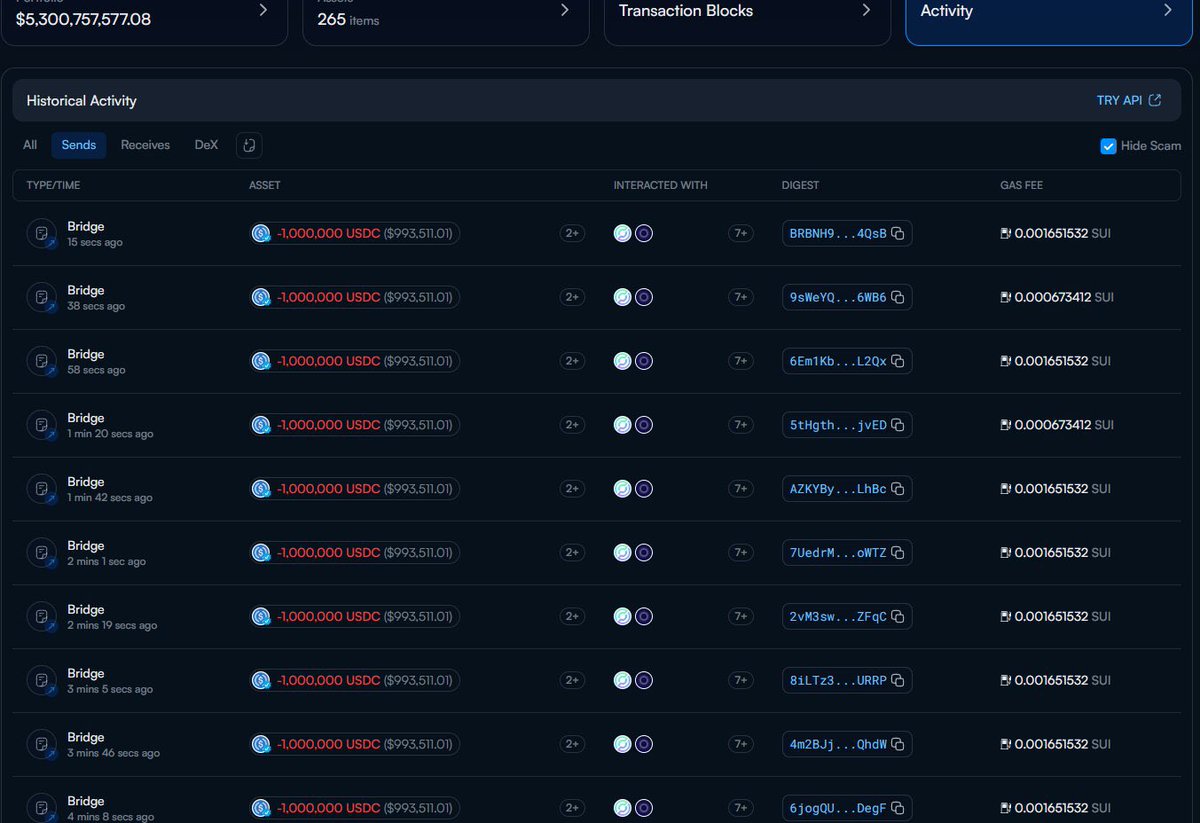The height and width of the screenshot is (823, 1200).
Task: Copy digest 9sWeYQ...6WB6
Action: coord(898,297)
